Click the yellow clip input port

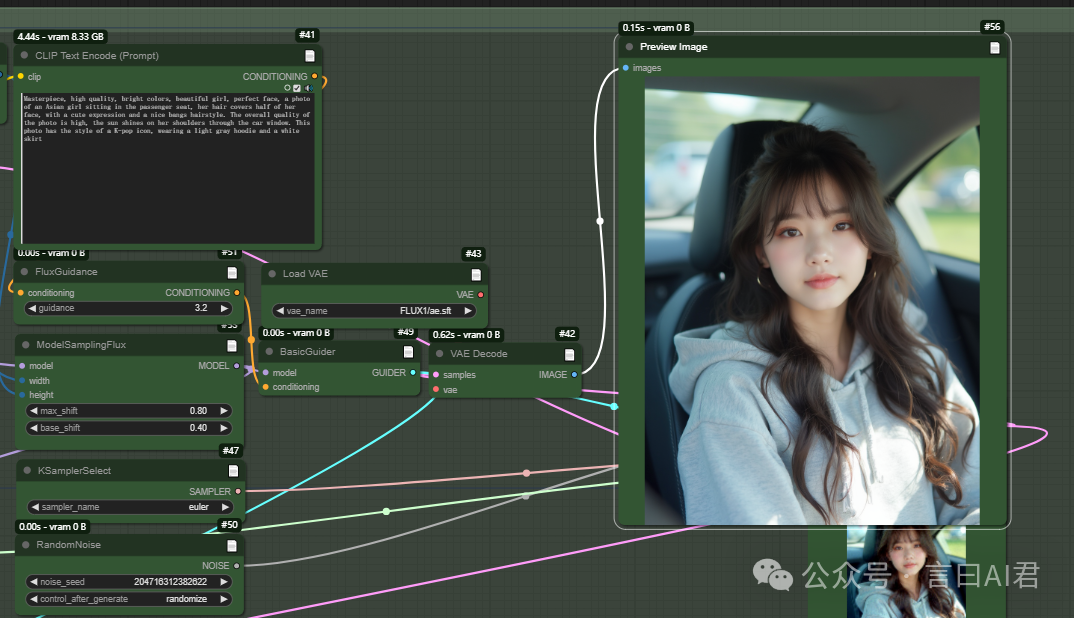coord(21,76)
